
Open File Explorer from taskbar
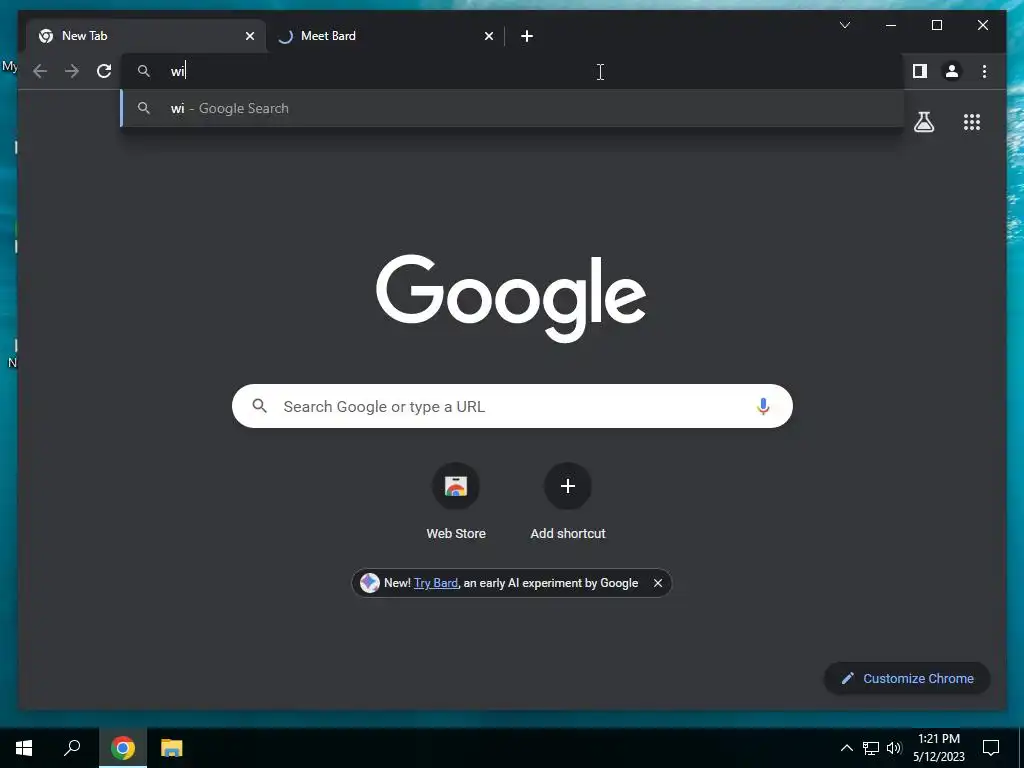coord(172,748)
